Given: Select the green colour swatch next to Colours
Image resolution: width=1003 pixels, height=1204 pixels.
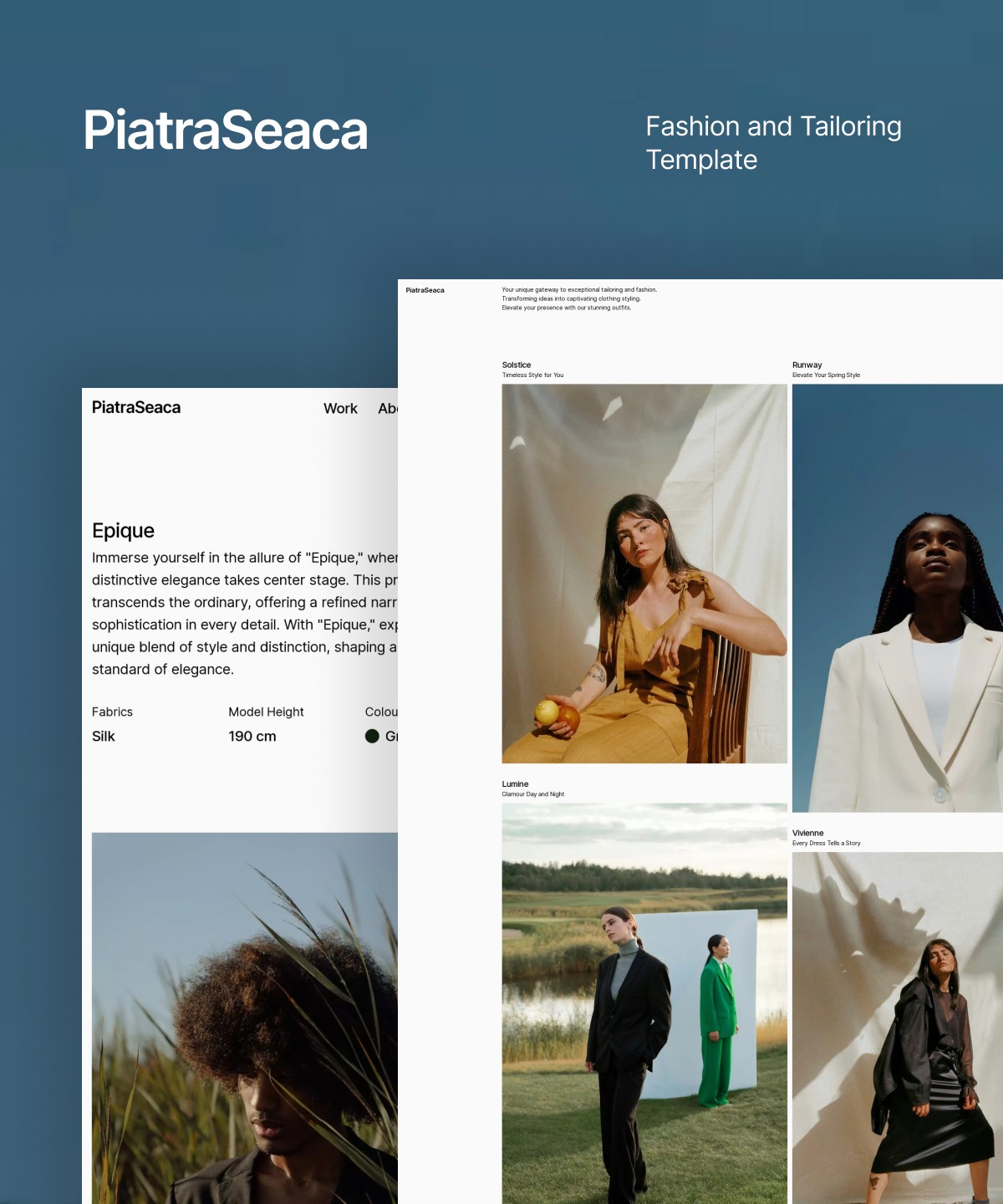Looking at the screenshot, I should 373,736.
